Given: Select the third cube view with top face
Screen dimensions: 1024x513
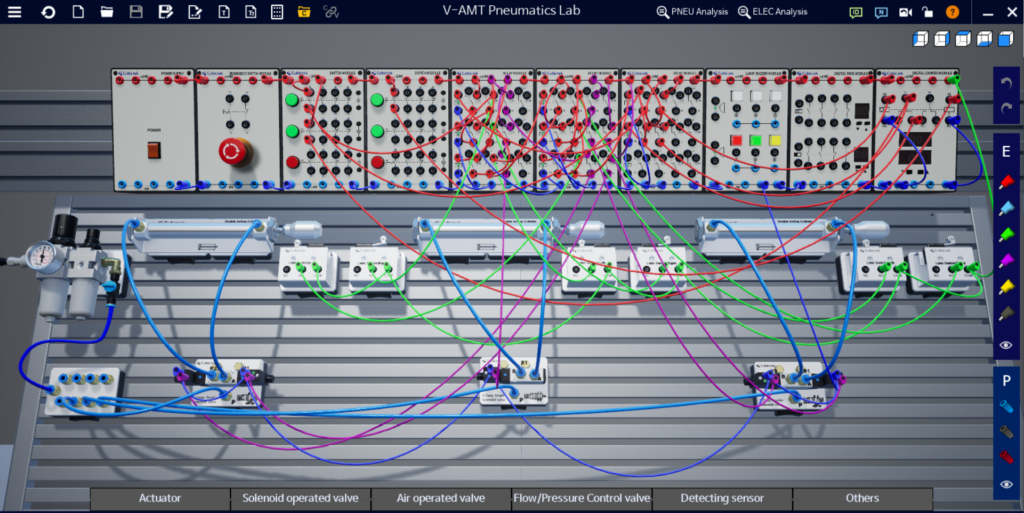Looking at the screenshot, I should tap(963, 39).
